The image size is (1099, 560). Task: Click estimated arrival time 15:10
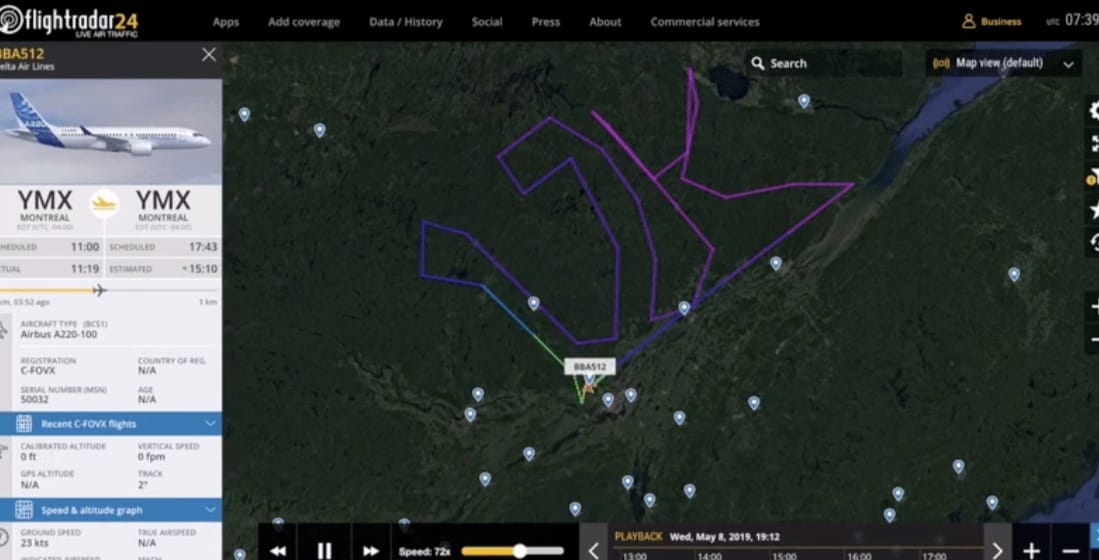(x=203, y=268)
